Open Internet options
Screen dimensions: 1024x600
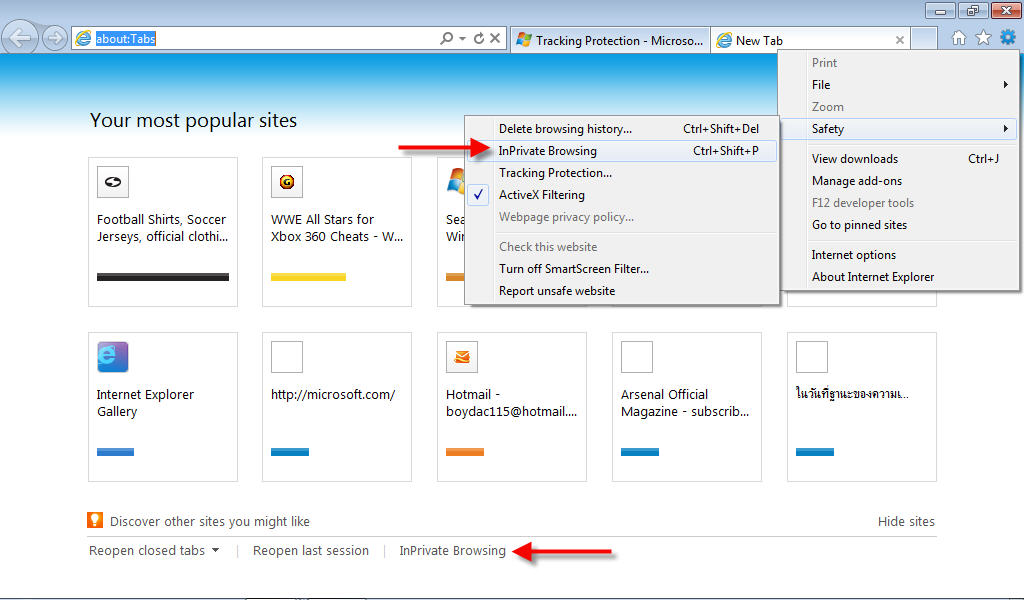[899, 255]
